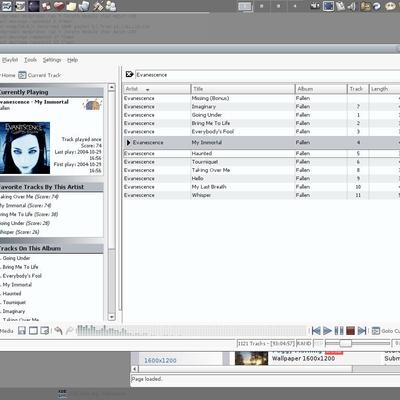Click the browser window horizontal scrollbar left arrow
Viewport: 400px width, 400px height.
point(135,369)
